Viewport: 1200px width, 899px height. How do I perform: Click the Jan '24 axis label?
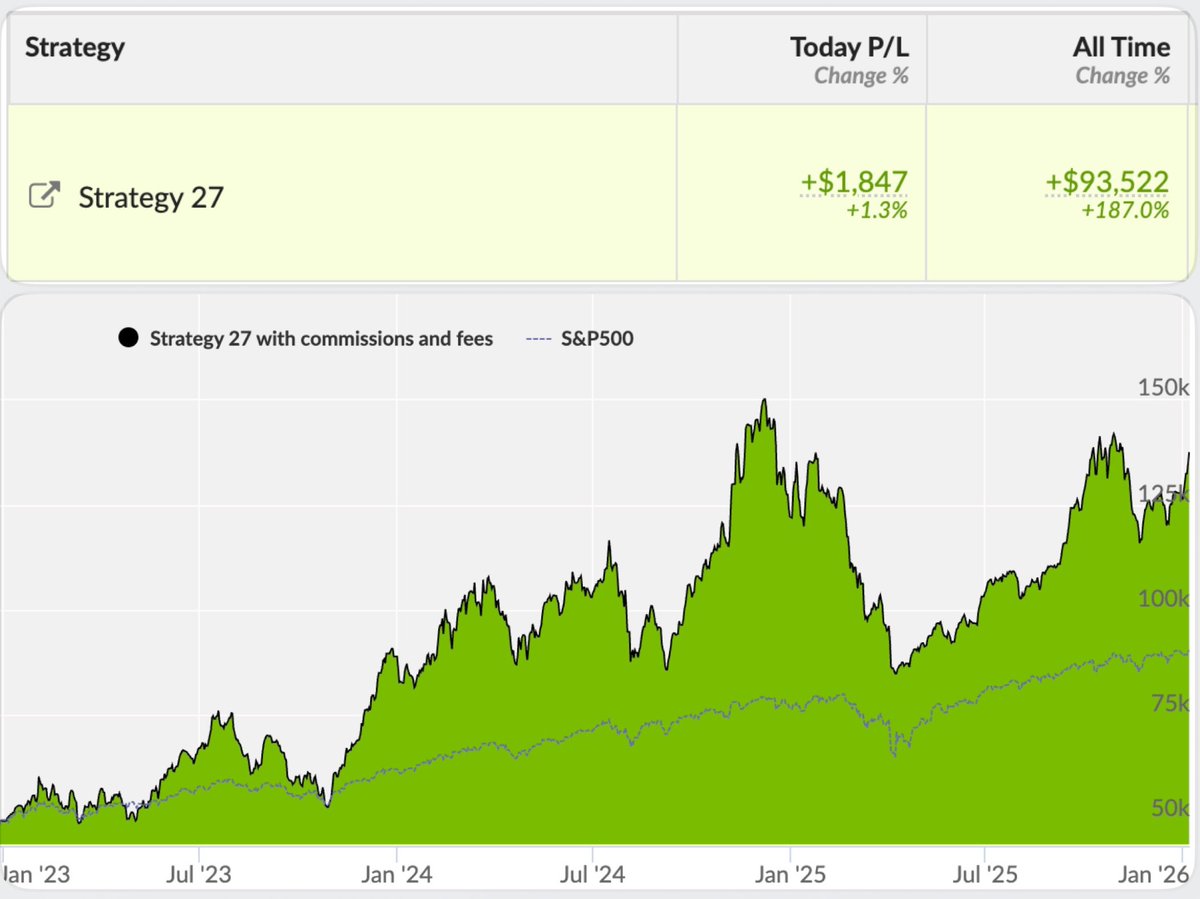(398, 873)
